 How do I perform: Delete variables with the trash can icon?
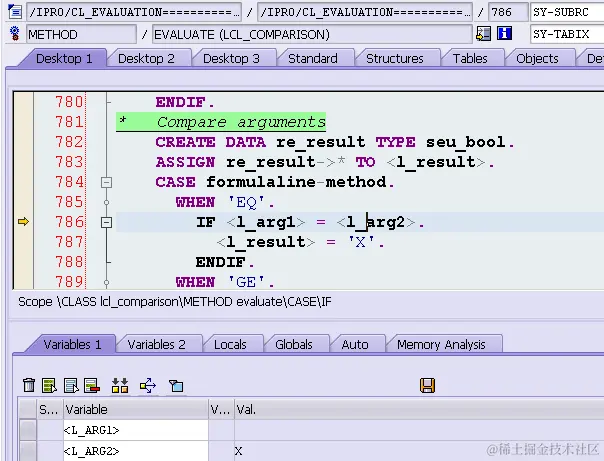pyautogui.click(x=29, y=385)
